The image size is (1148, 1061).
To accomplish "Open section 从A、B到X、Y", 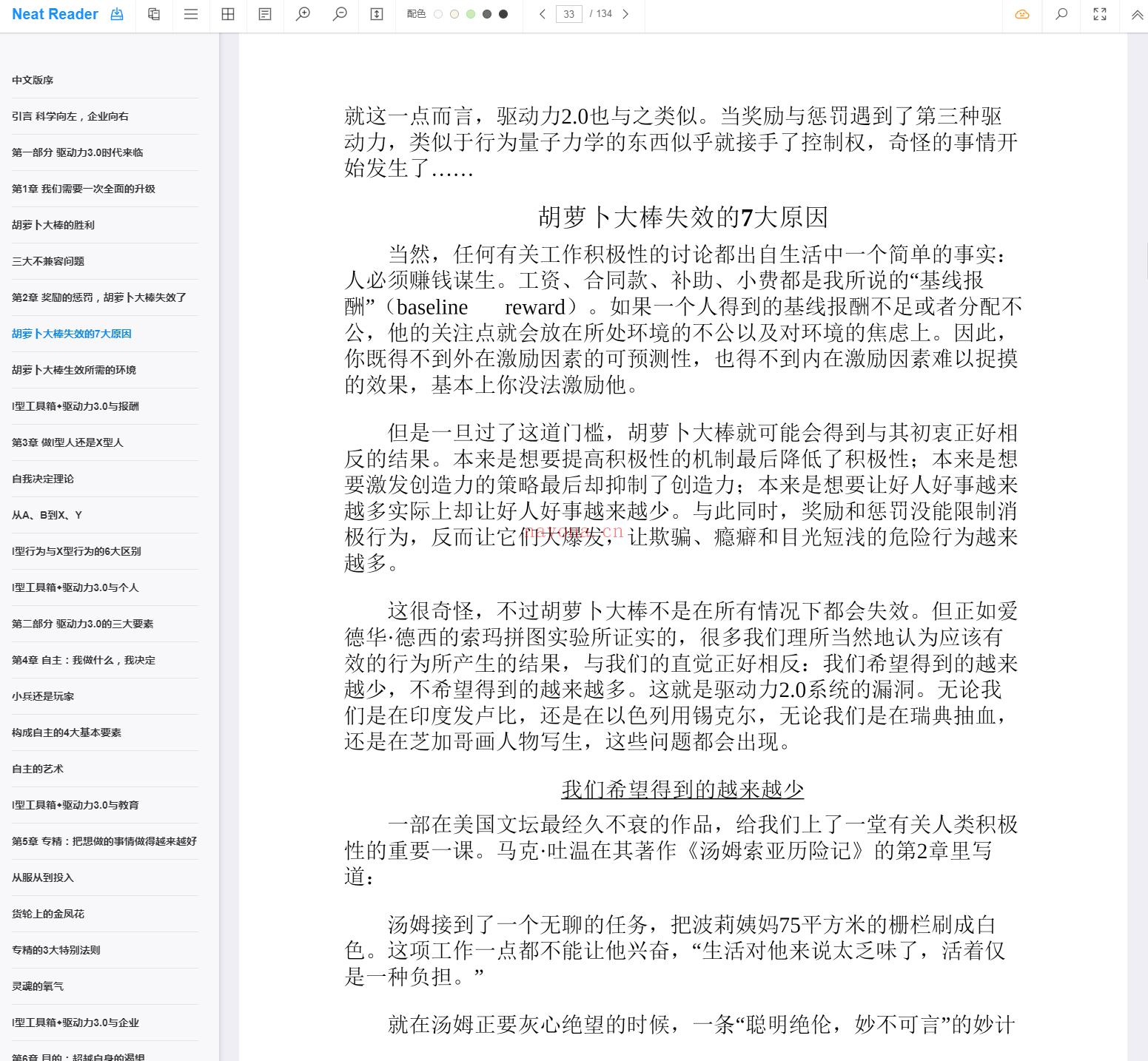I will [x=47, y=515].
